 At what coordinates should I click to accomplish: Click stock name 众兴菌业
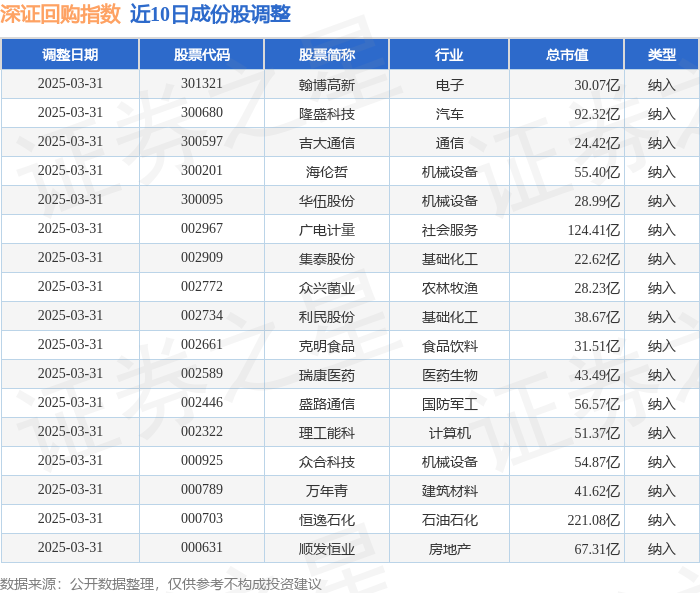click(x=327, y=288)
